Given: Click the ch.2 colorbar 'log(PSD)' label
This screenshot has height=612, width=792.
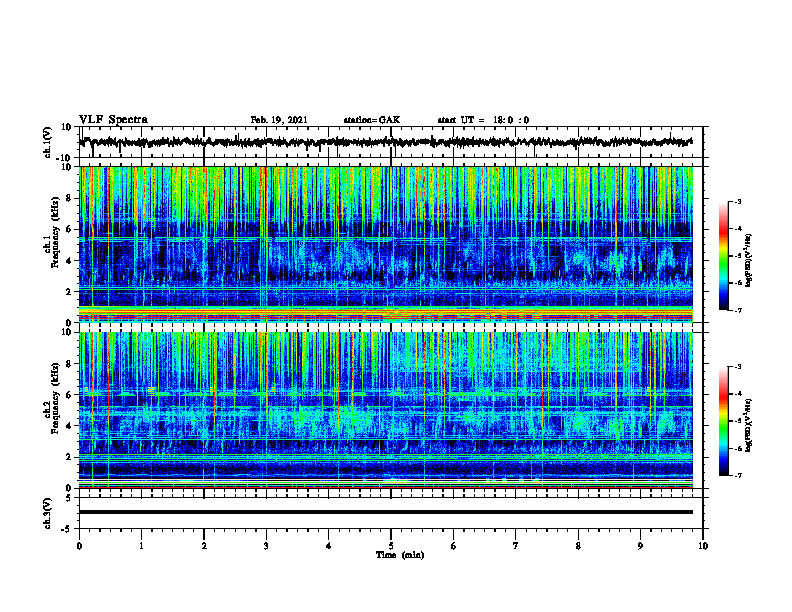Looking at the screenshot, I should [x=749, y=425].
